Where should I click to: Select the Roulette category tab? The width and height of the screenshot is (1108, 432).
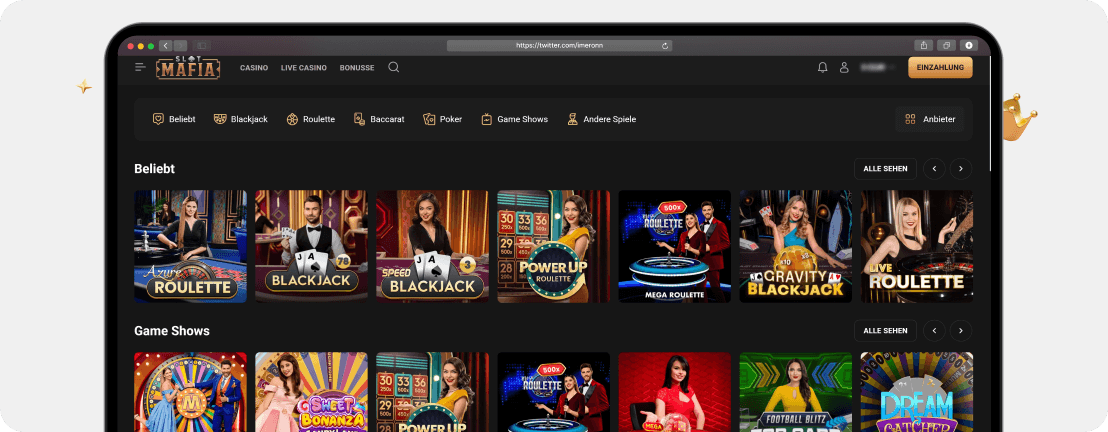[310, 119]
